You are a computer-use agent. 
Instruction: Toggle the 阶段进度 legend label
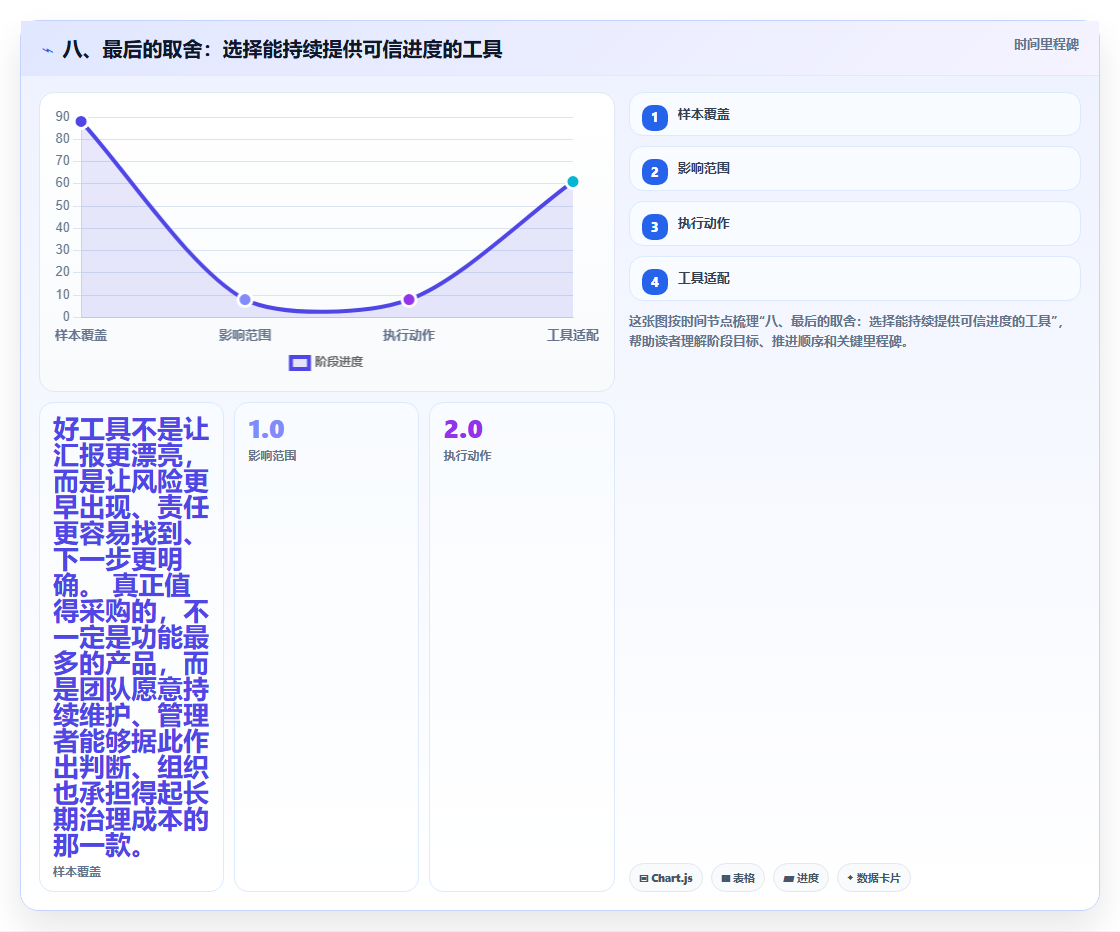point(339,362)
